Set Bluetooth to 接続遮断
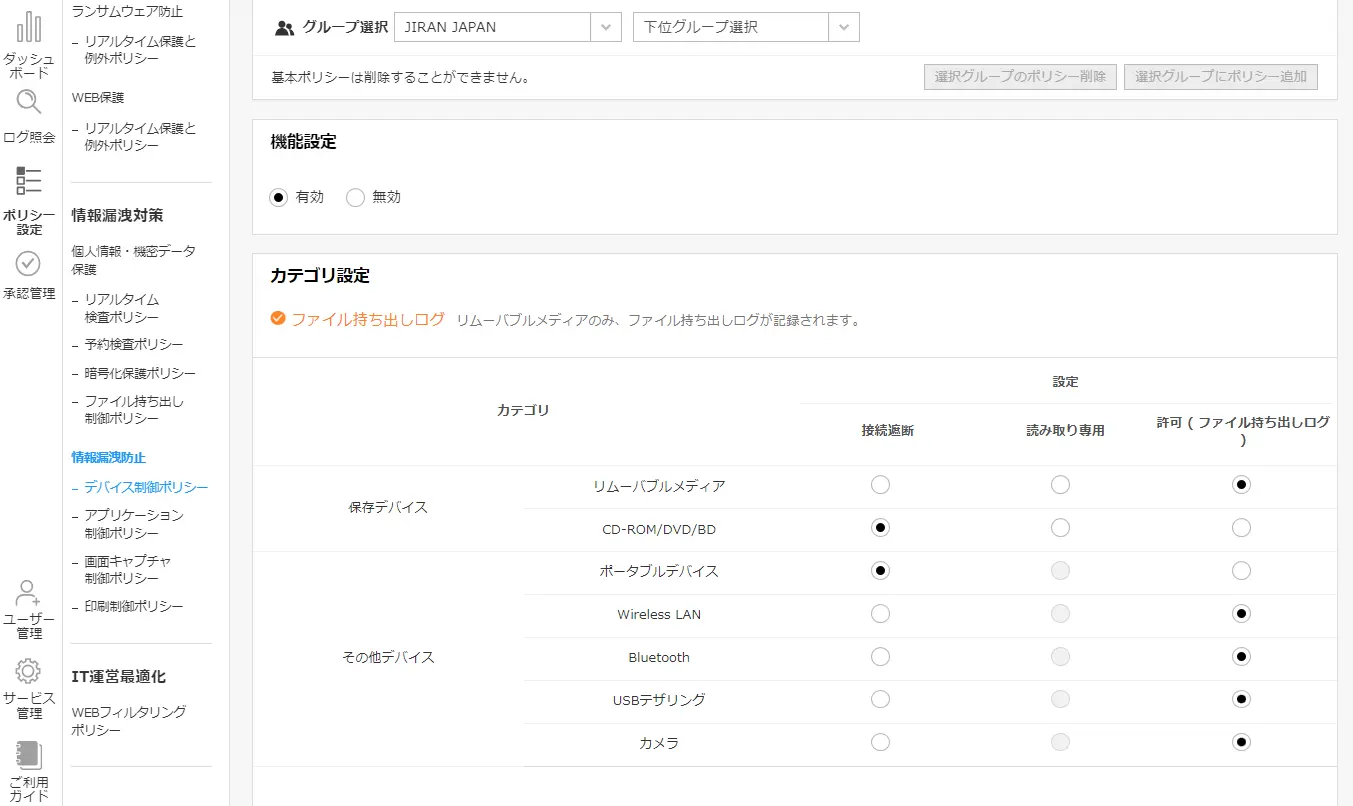The image size is (1353, 806). [880, 657]
